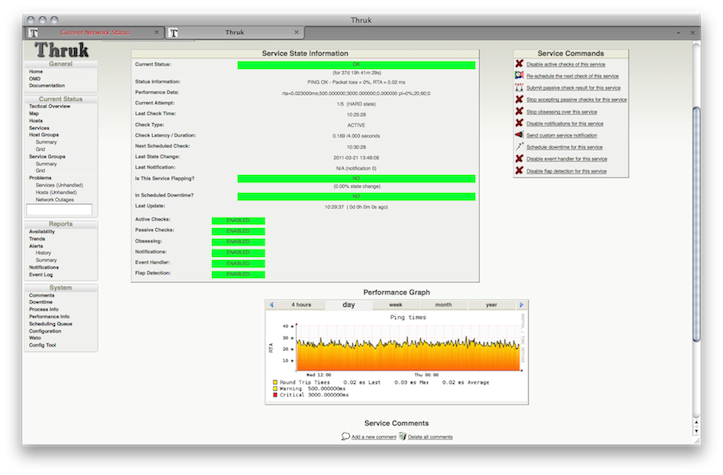Open Schedule downtime for this service link

564,147
